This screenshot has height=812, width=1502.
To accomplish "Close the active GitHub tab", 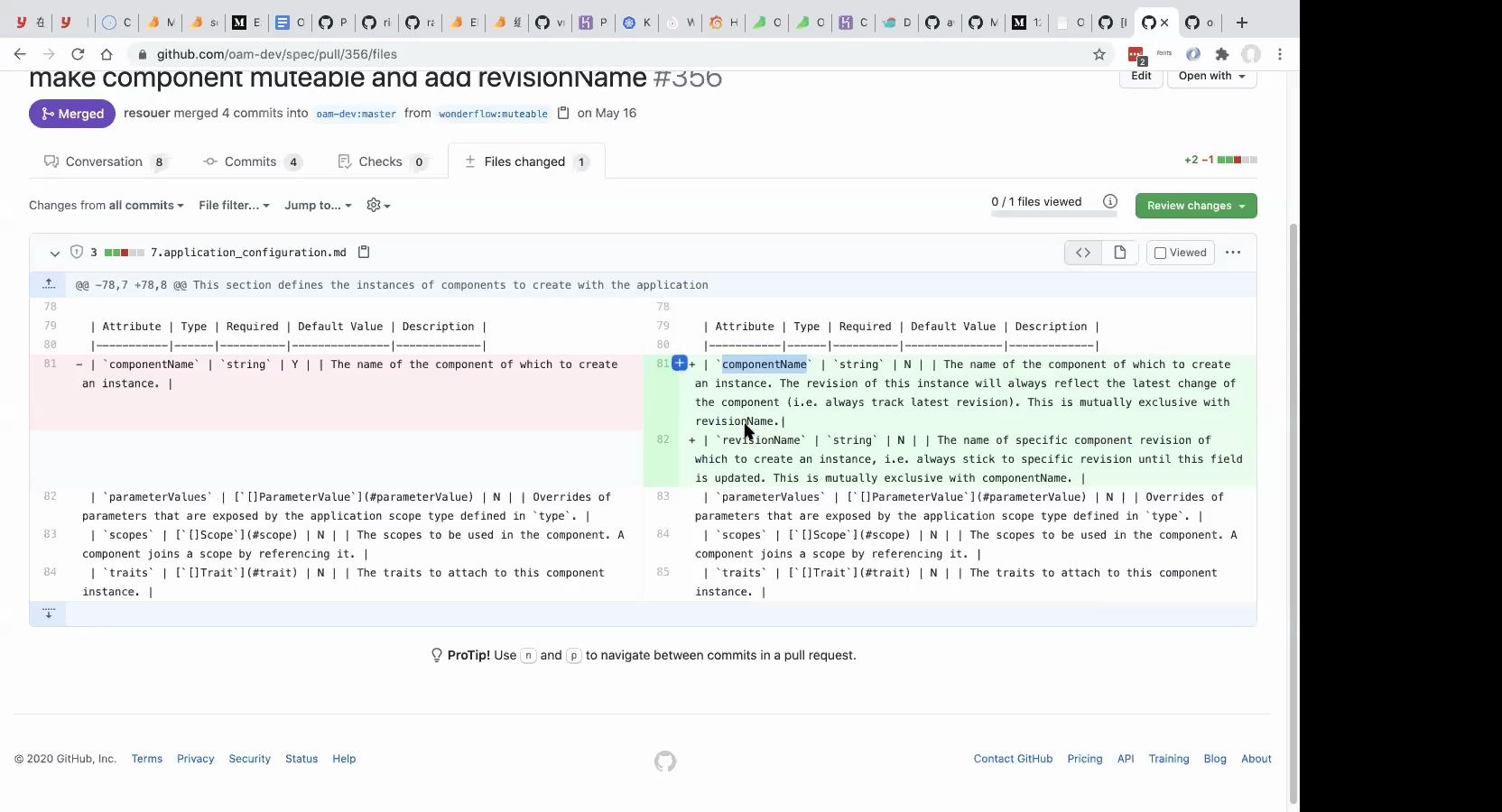I will (x=1164, y=23).
